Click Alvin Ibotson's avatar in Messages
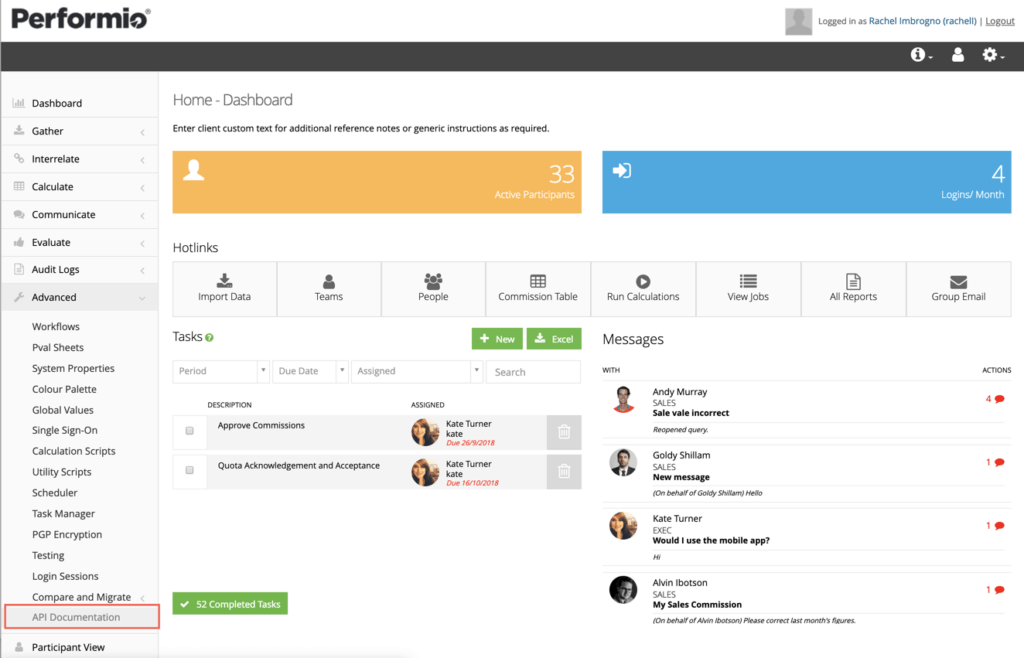Viewport: 1024px width, 658px height. point(623,589)
